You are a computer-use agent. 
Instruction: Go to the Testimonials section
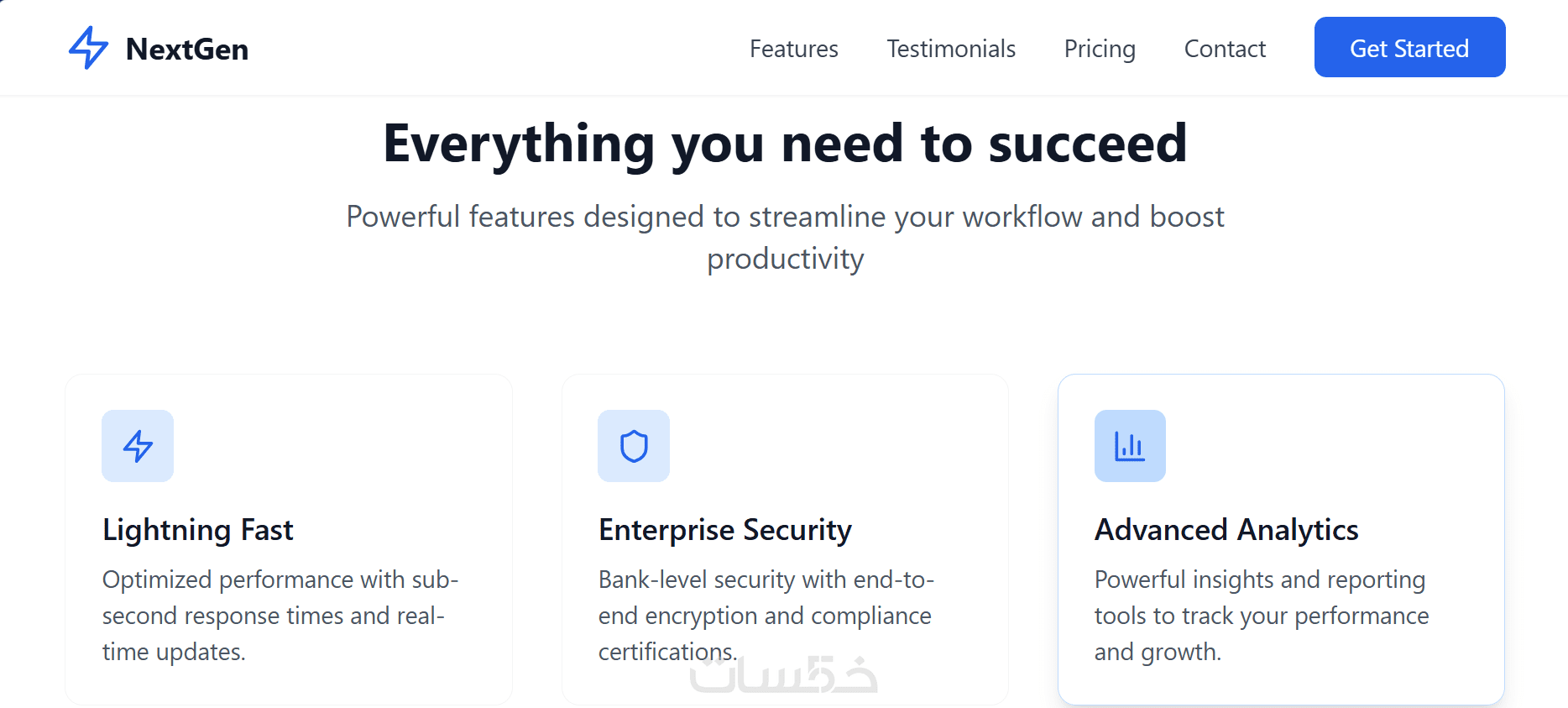[x=951, y=49]
